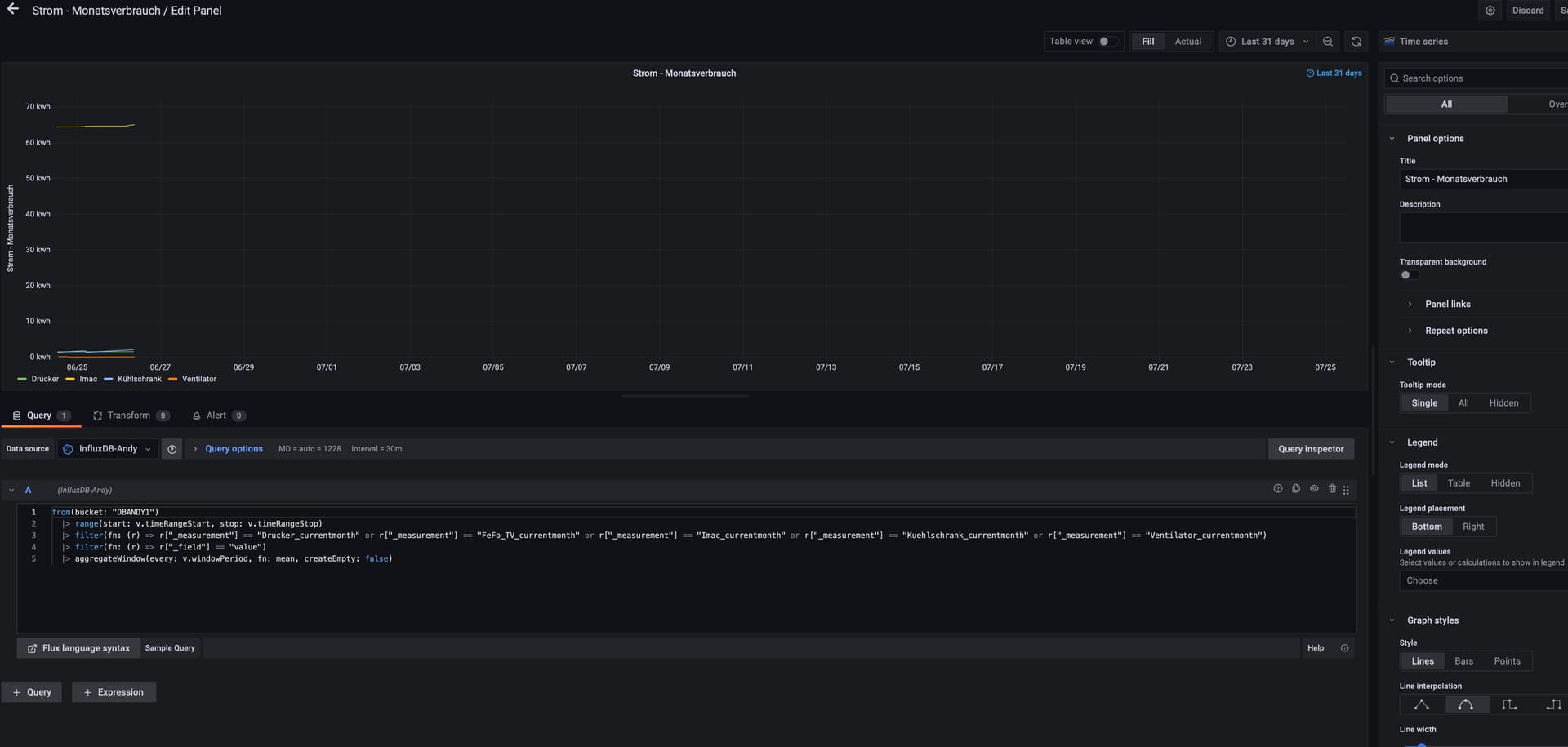The image size is (1568, 747).
Task: Go back using the arrow icon
Action: coord(12,10)
